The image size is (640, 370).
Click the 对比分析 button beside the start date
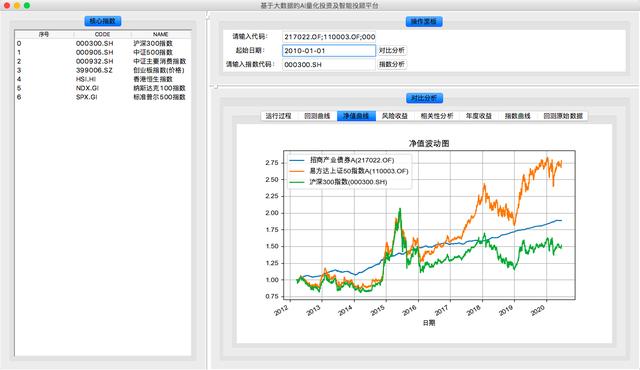391,51
